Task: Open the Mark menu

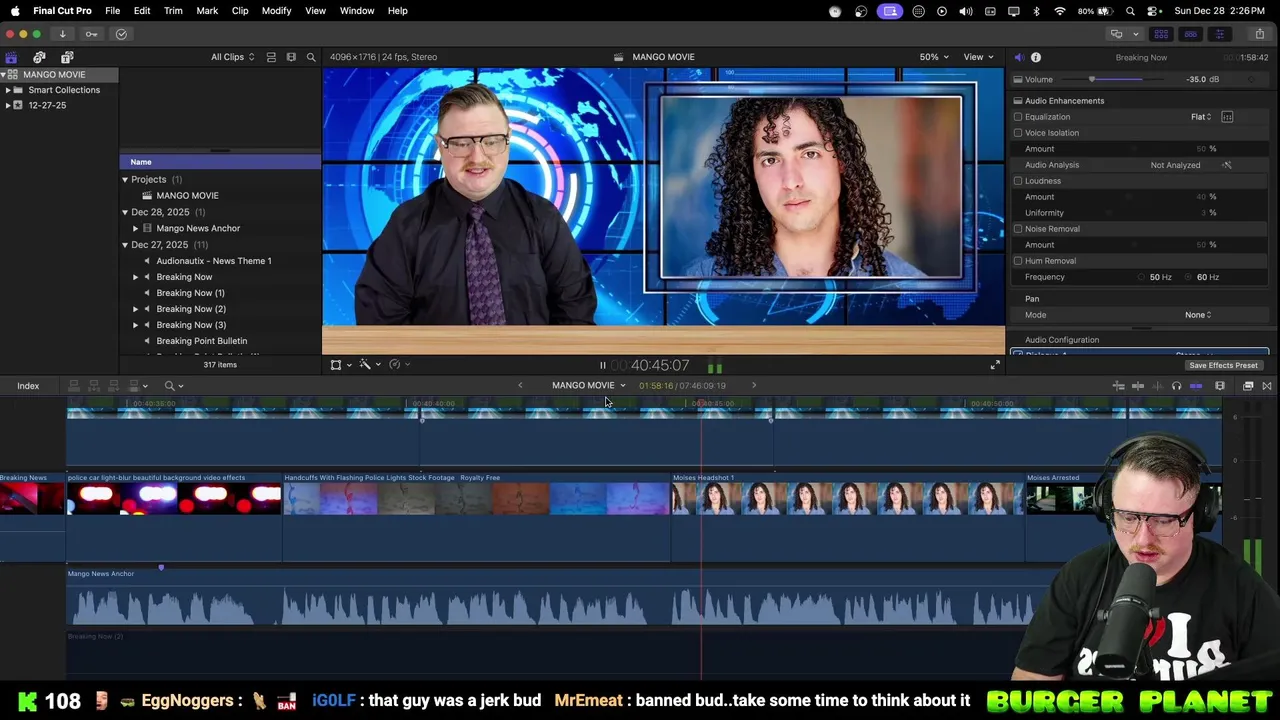Action: 207,11
